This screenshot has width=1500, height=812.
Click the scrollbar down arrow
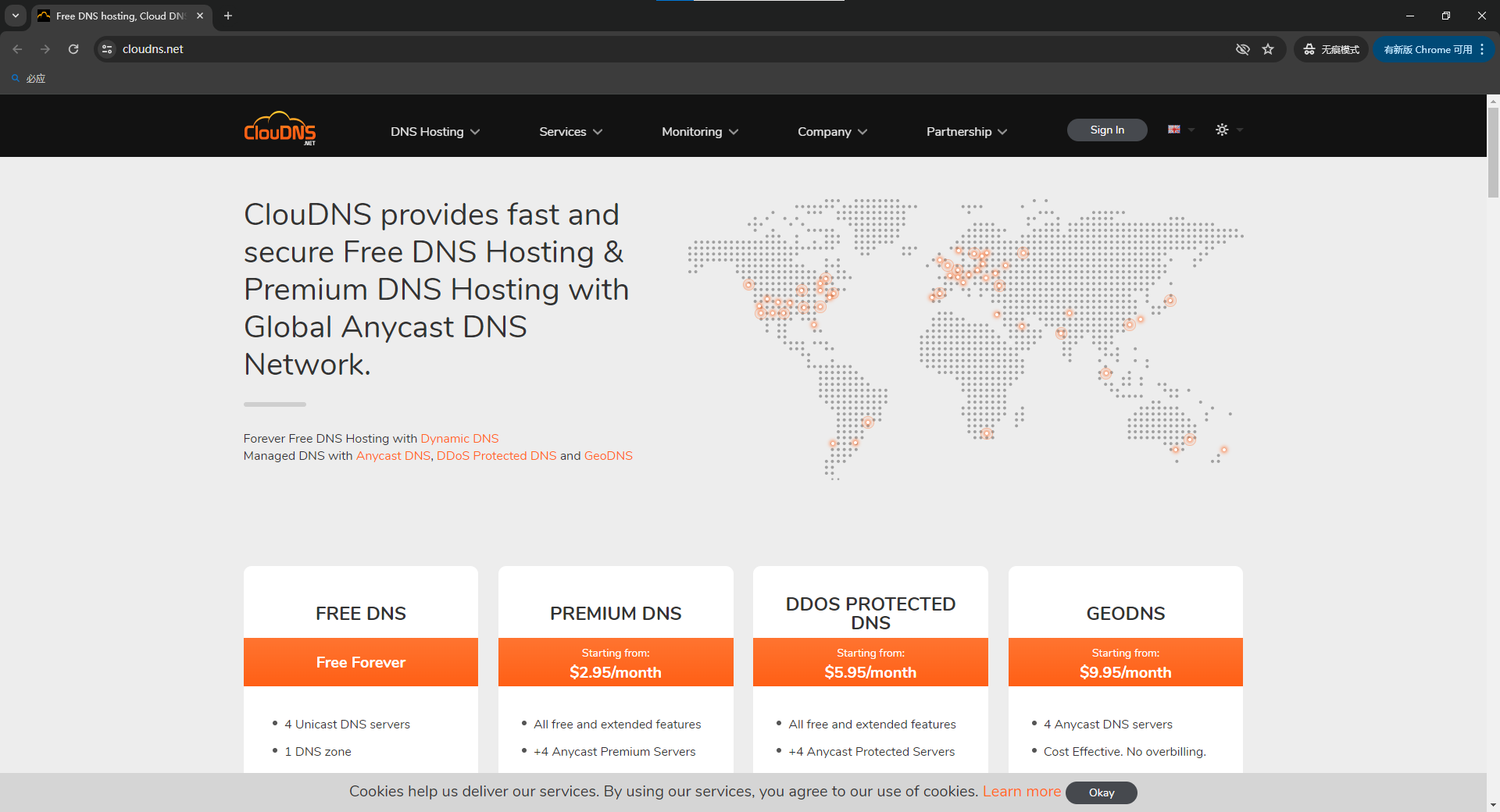(1493, 805)
